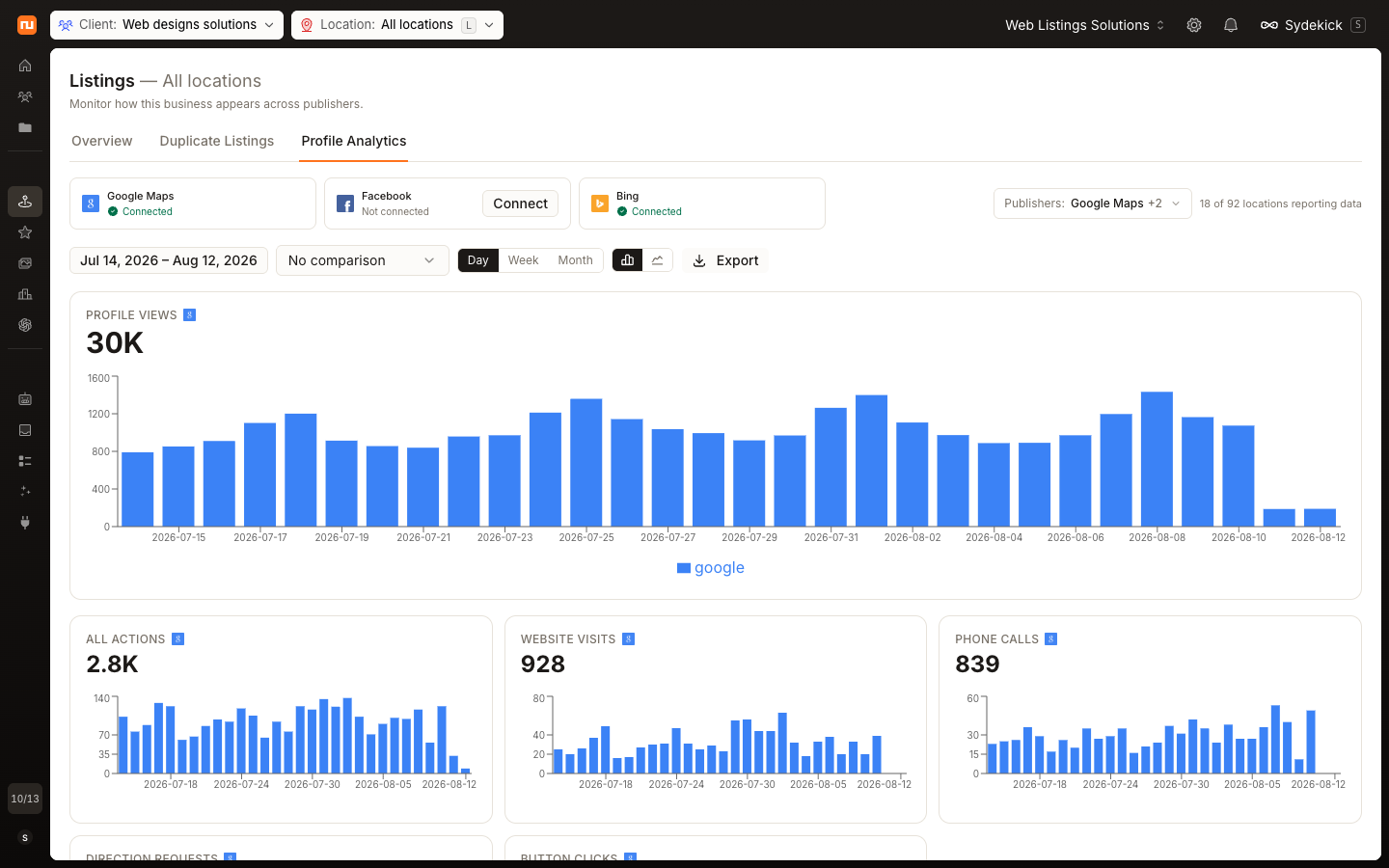1389x868 pixels.
Task: Click the Export button
Action: (x=725, y=260)
